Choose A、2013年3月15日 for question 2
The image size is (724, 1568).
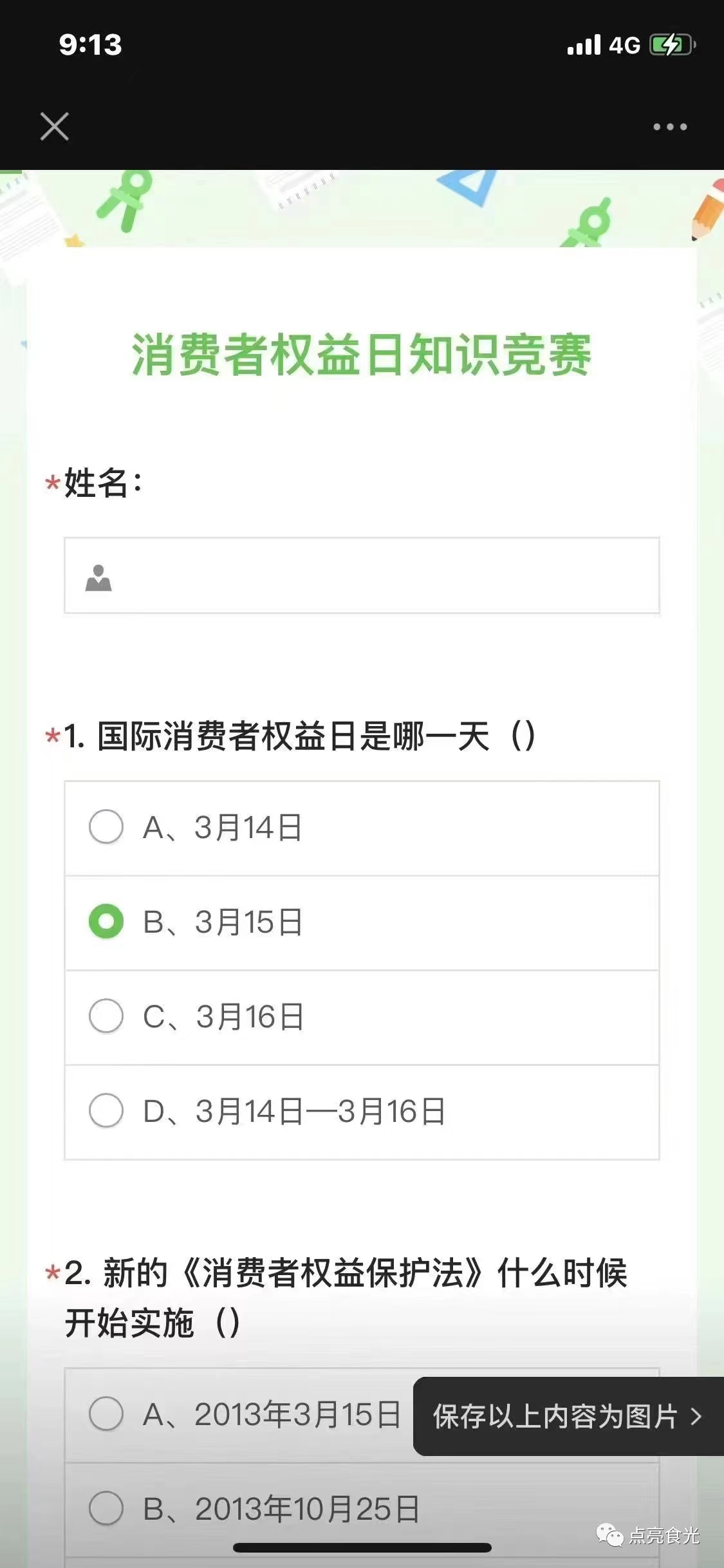(x=106, y=1414)
